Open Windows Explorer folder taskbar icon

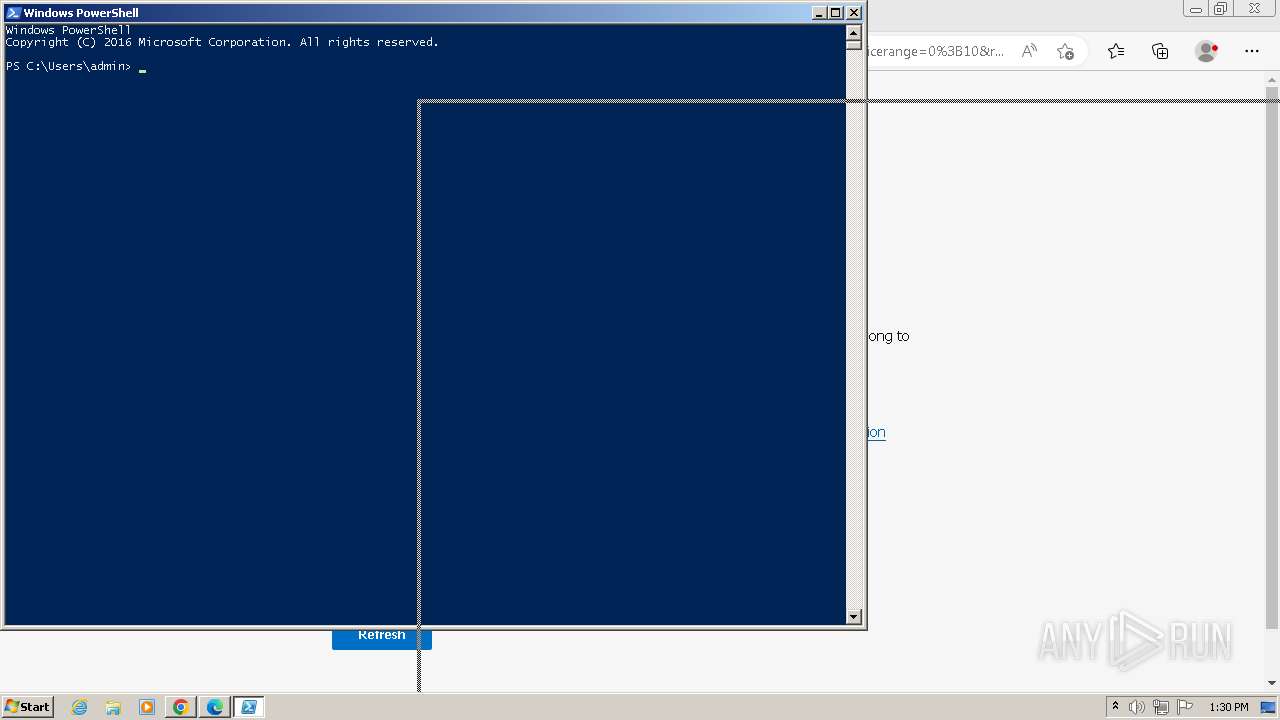(x=113, y=707)
